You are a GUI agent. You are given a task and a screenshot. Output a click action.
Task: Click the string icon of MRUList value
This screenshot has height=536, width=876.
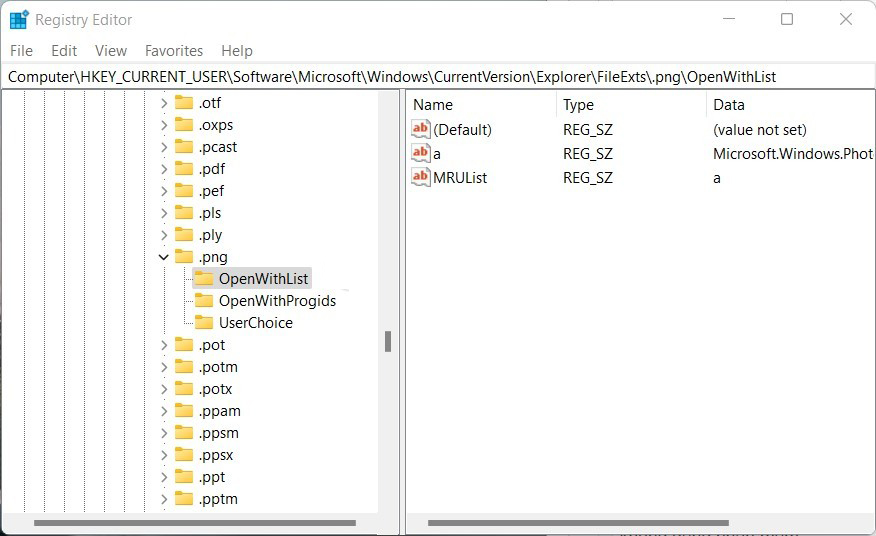point(421,177)
